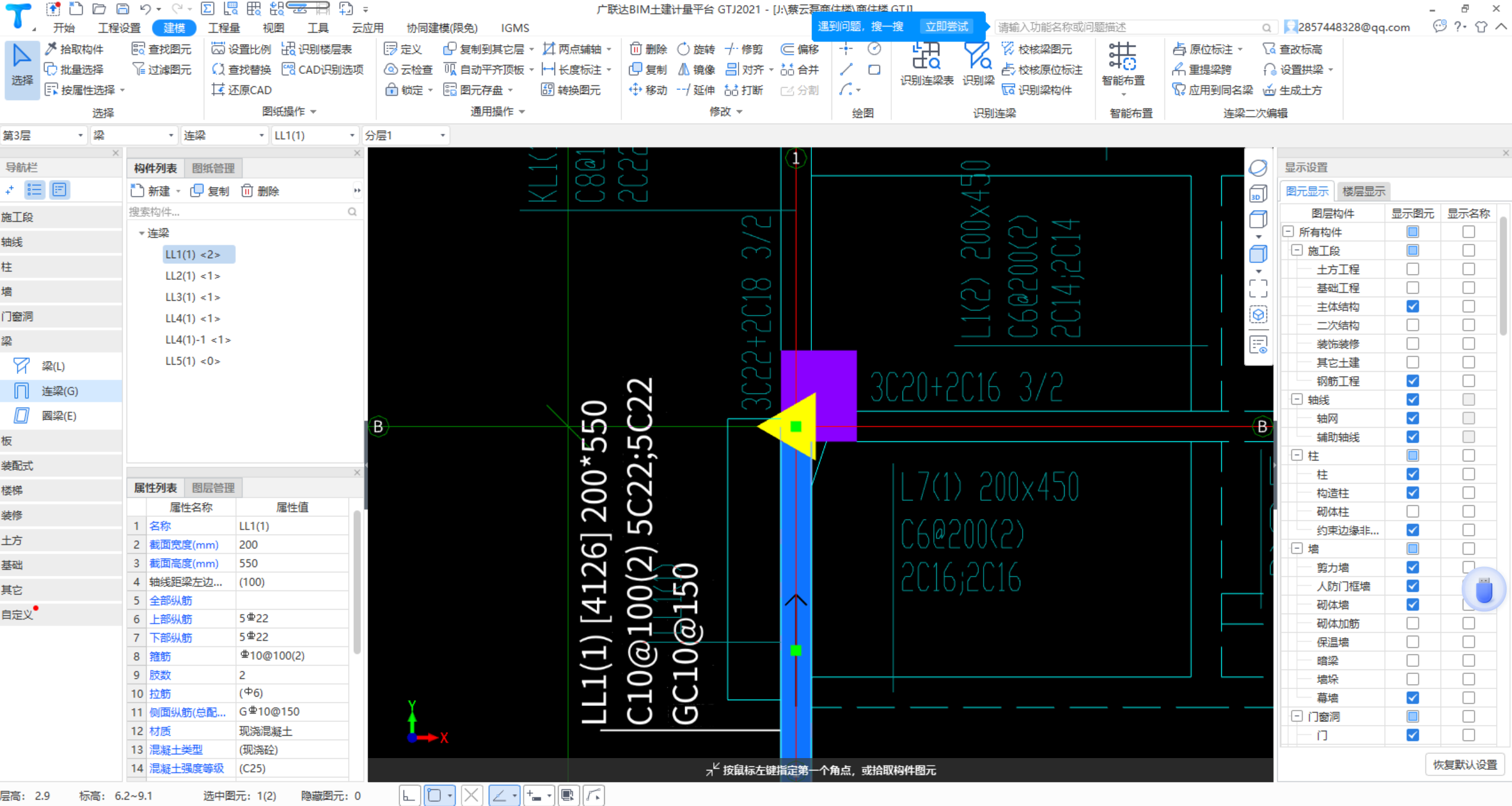Click 复制 in component list
Image resolution: width=1512 pixels, height=806 pixels.
pos(210,191)
